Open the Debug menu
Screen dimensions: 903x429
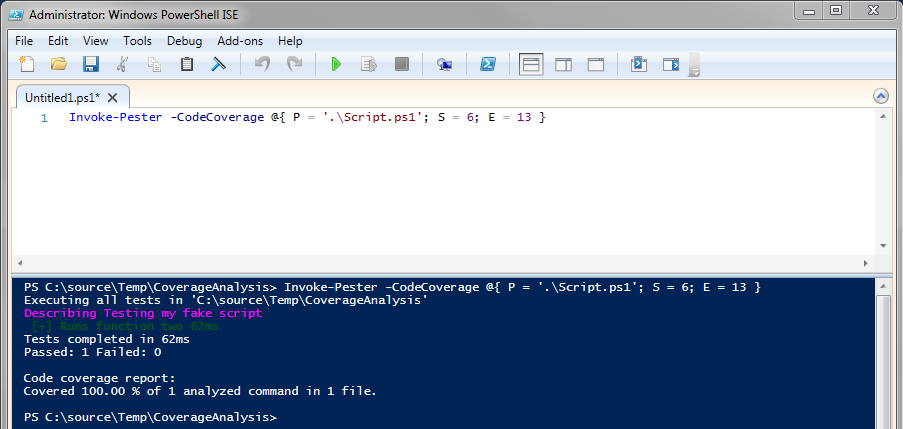pos(184,41)
